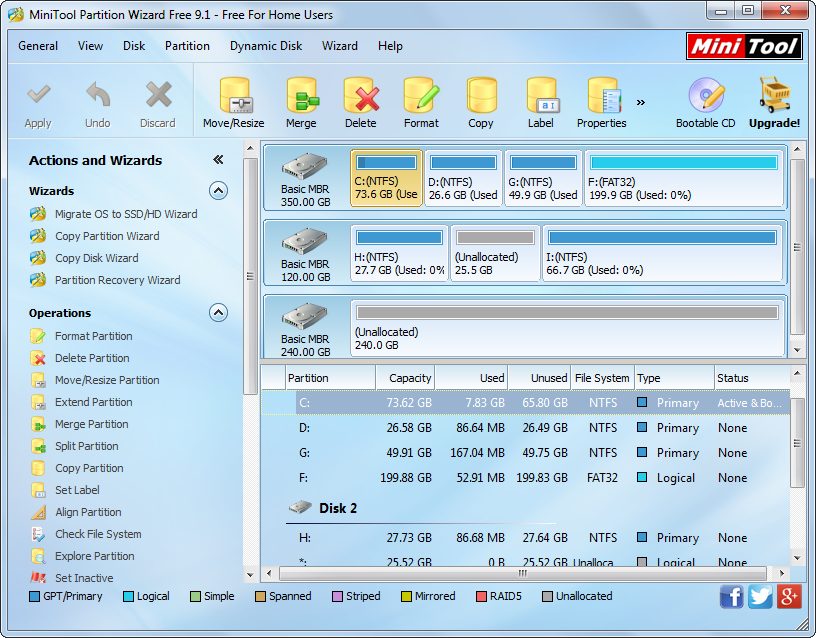The width and height of the screenshot is (816, 638).
Task: Open the View menu
Action: (91, 46)
